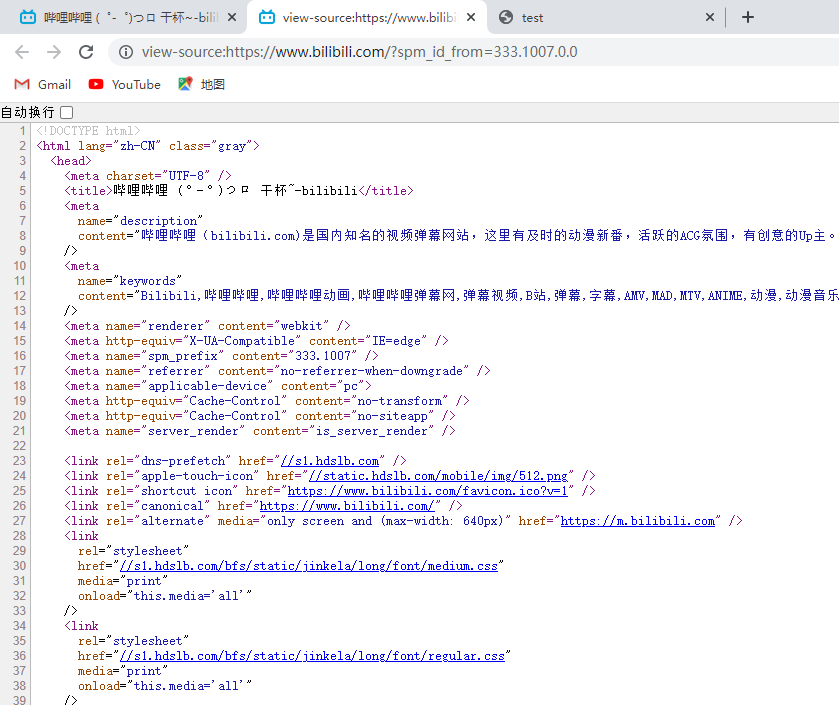Click the renderer webkit meta line
The image size is (839, 705).
coord(208,326)
